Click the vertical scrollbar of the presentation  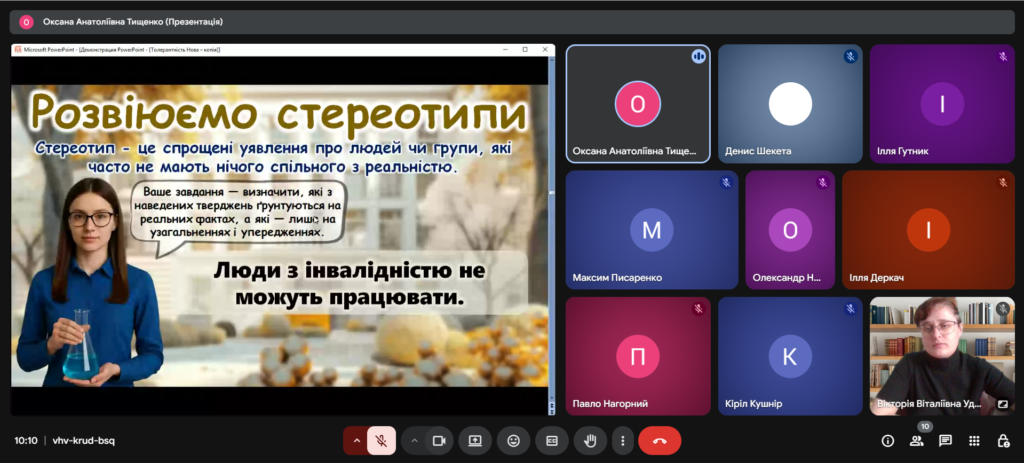(x=550, y=230)
